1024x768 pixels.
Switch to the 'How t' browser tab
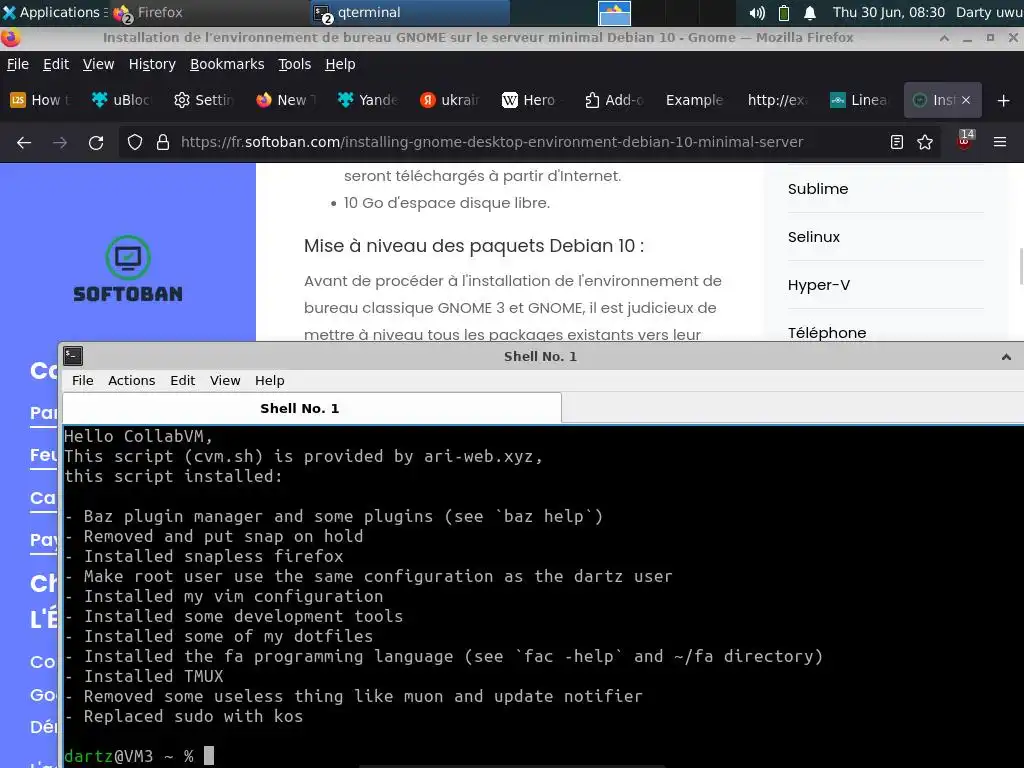[x=41, y=100]
